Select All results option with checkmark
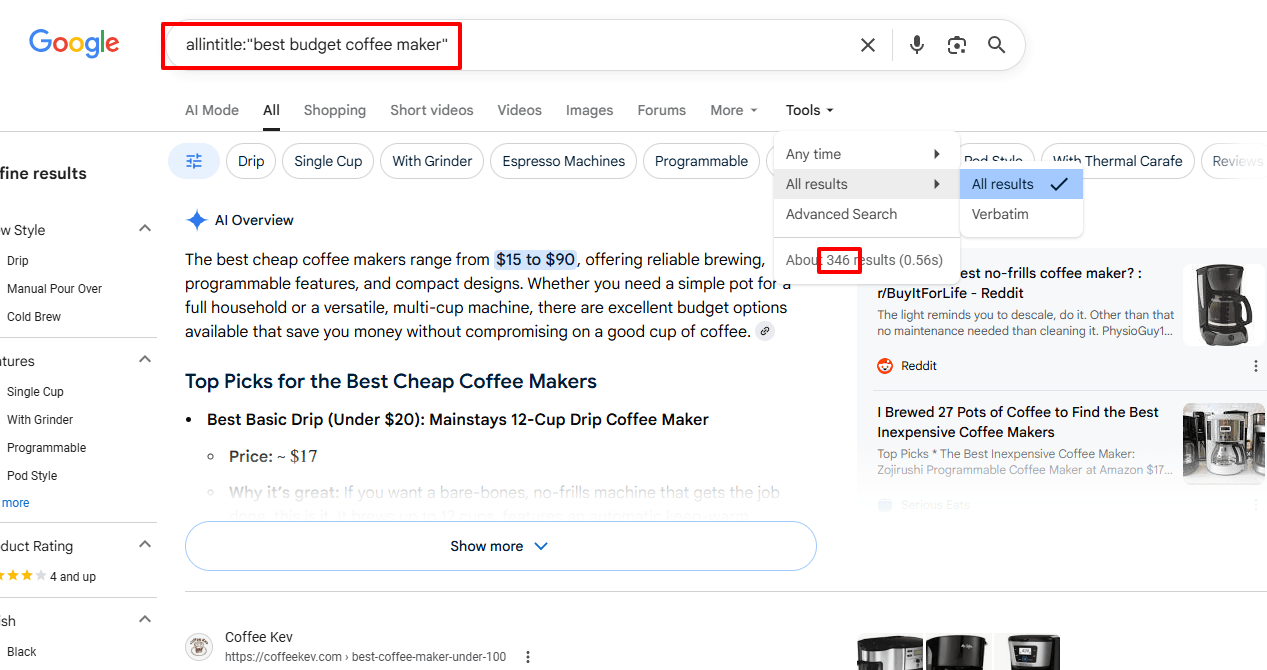 (1021, 184)
